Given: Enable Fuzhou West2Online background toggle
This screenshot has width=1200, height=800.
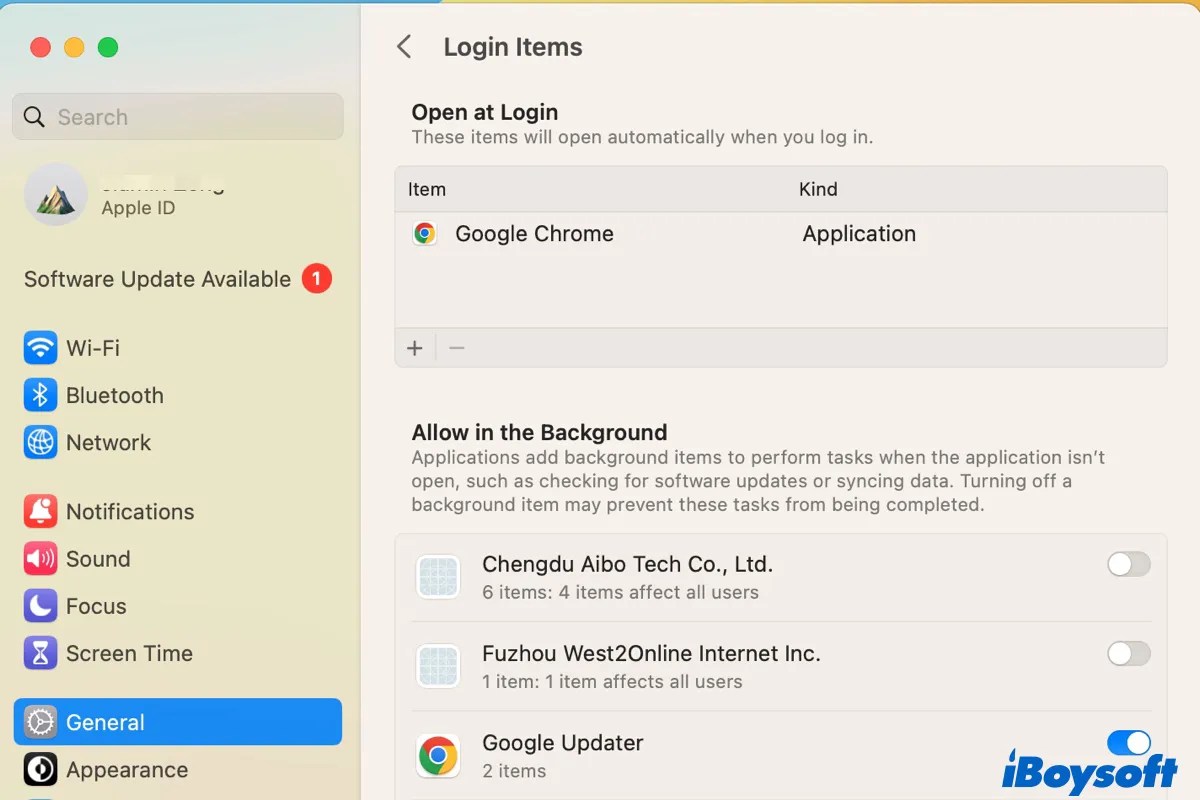Looking at the screenshot, I should (x=1129, y=654).
